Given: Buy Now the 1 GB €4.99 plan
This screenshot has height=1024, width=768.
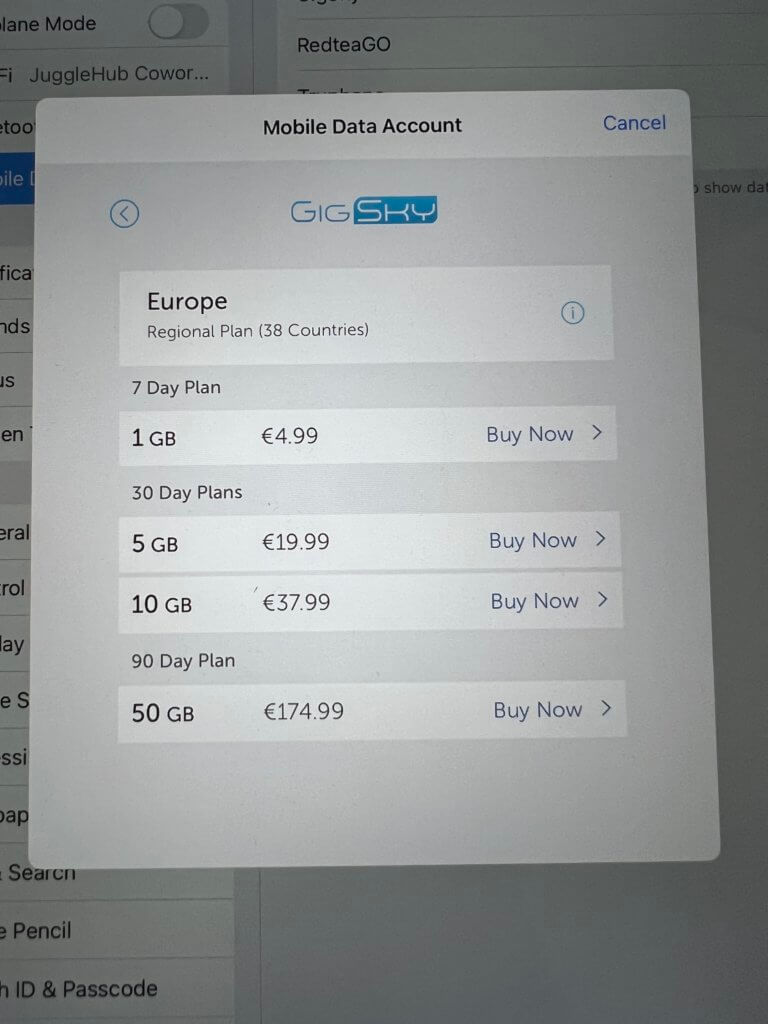Looking at the screenshot, I should pos(530,434).
